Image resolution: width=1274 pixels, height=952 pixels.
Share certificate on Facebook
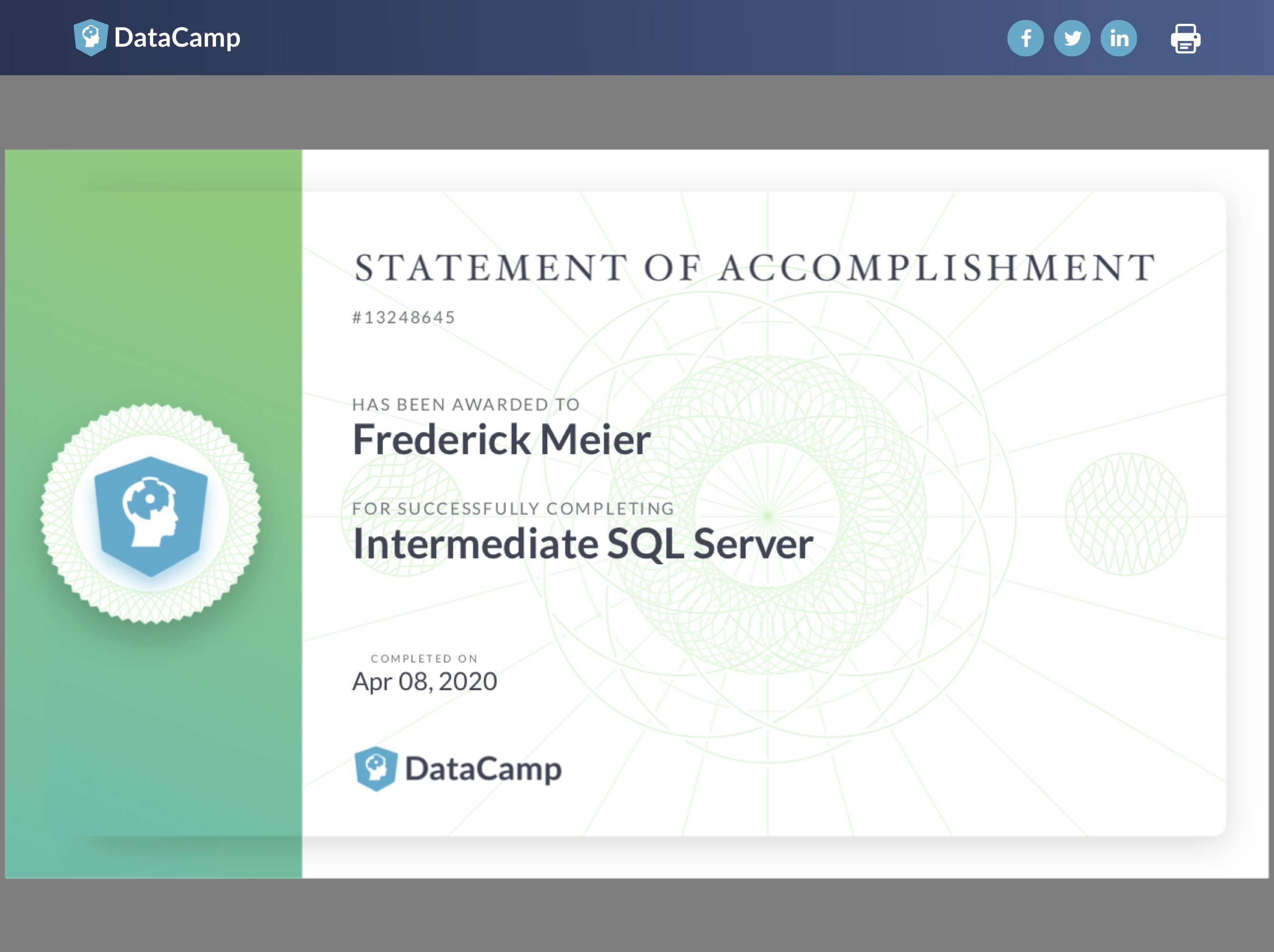click(1025, 38)
